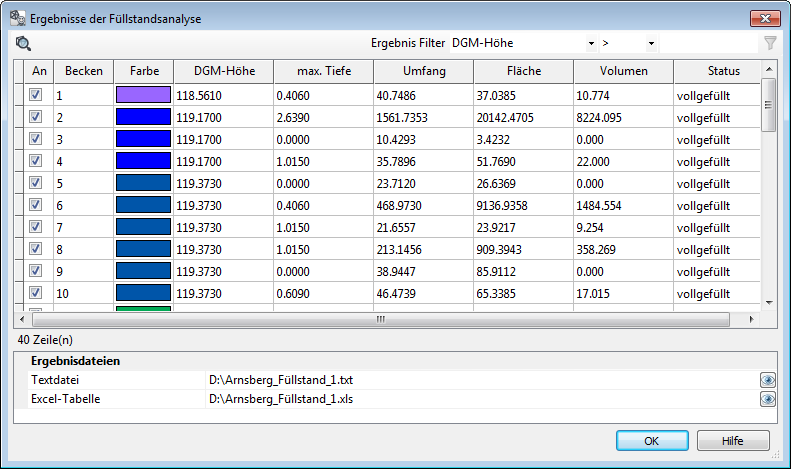The image size is (791, 469).
Task: Sort by the Volumen column header
Action: tap(623, 71)
